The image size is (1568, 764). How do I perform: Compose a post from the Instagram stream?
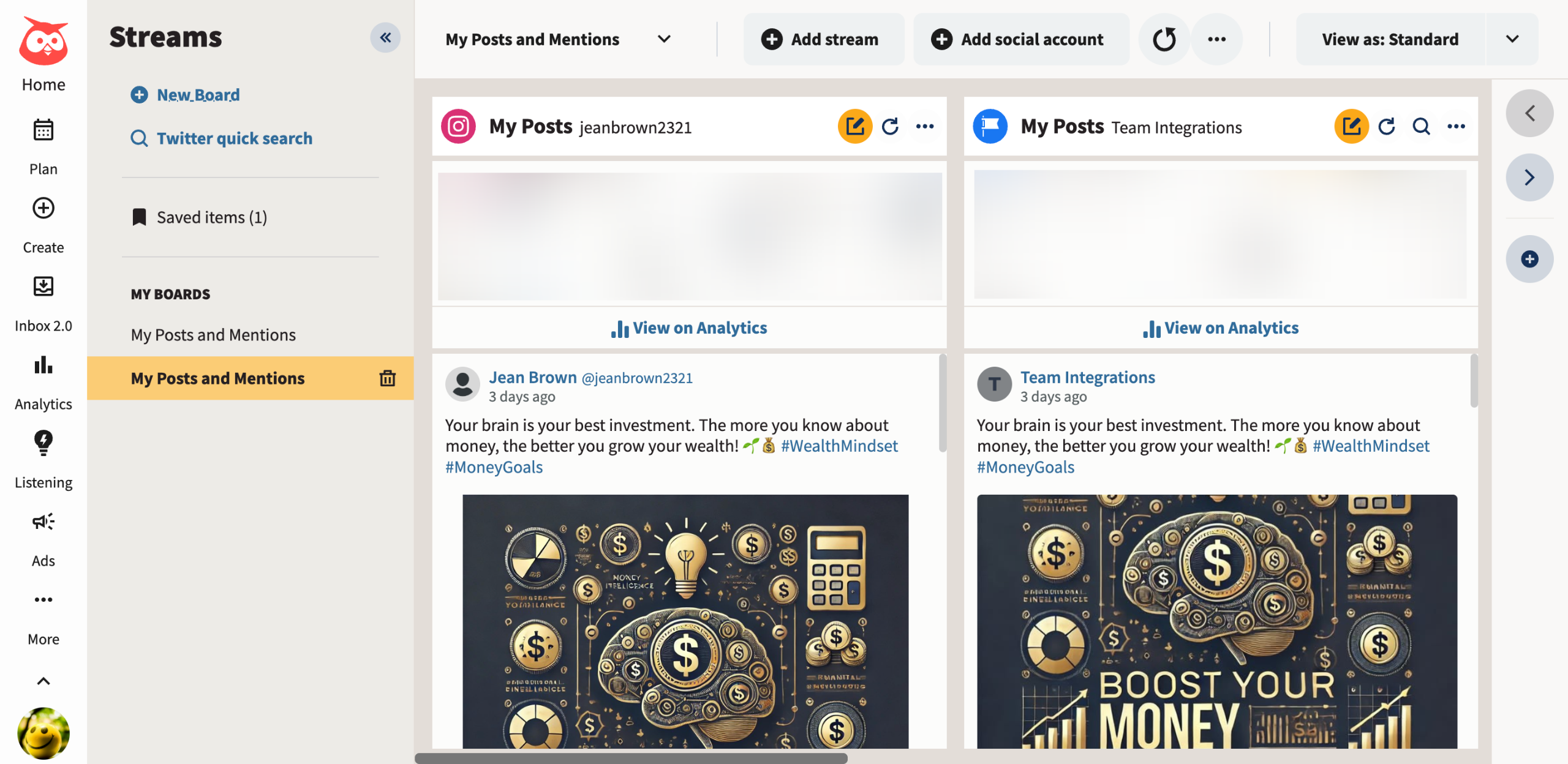(x=854, y=127)
